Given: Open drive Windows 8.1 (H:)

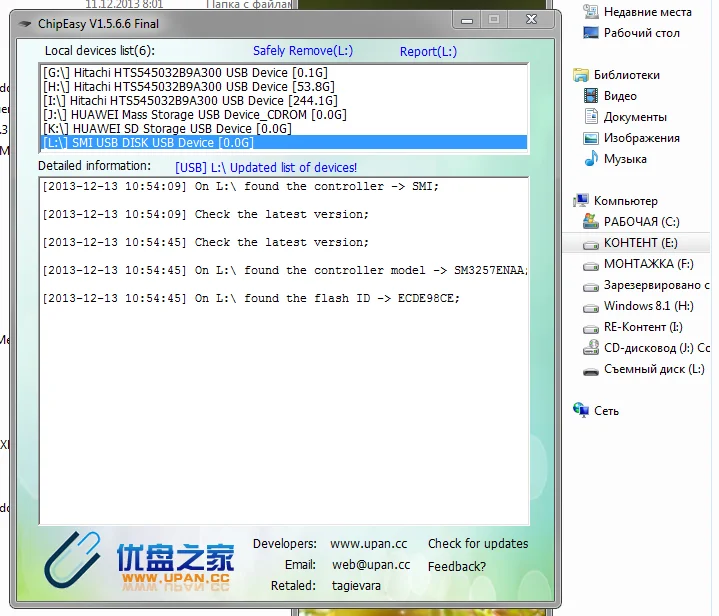Looking at the screenshot, I should pos(649,306).
